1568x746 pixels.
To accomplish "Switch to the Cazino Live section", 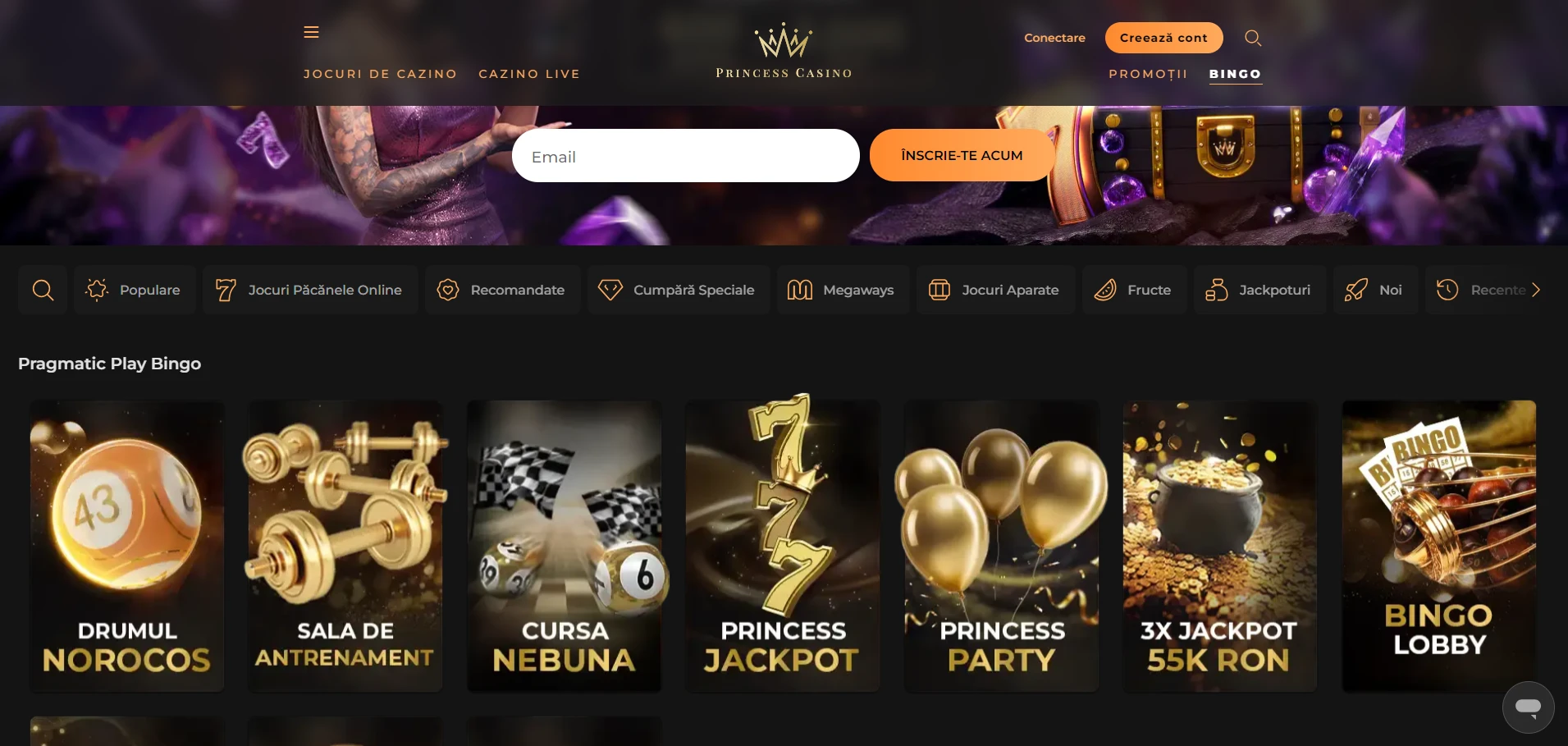I will (529, 74).
